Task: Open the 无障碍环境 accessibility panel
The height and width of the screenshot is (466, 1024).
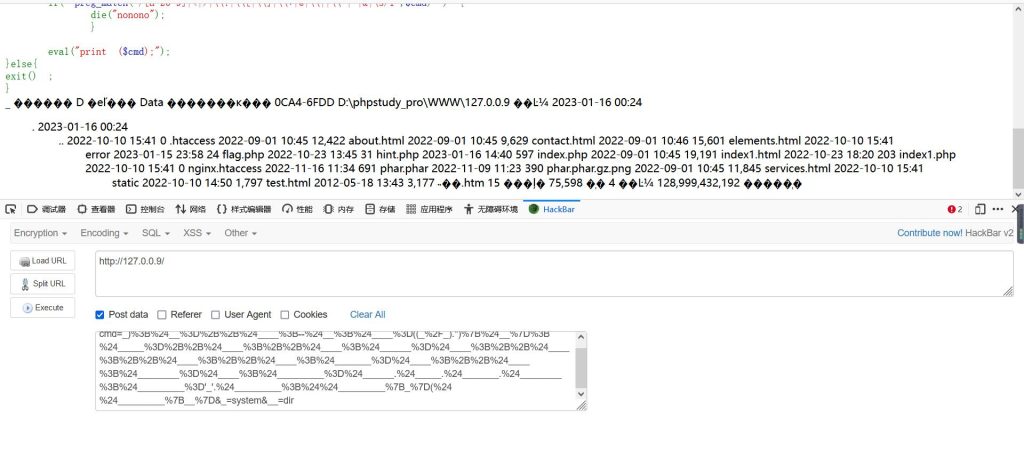Action: pyautogui.click(x=490, y=209)
